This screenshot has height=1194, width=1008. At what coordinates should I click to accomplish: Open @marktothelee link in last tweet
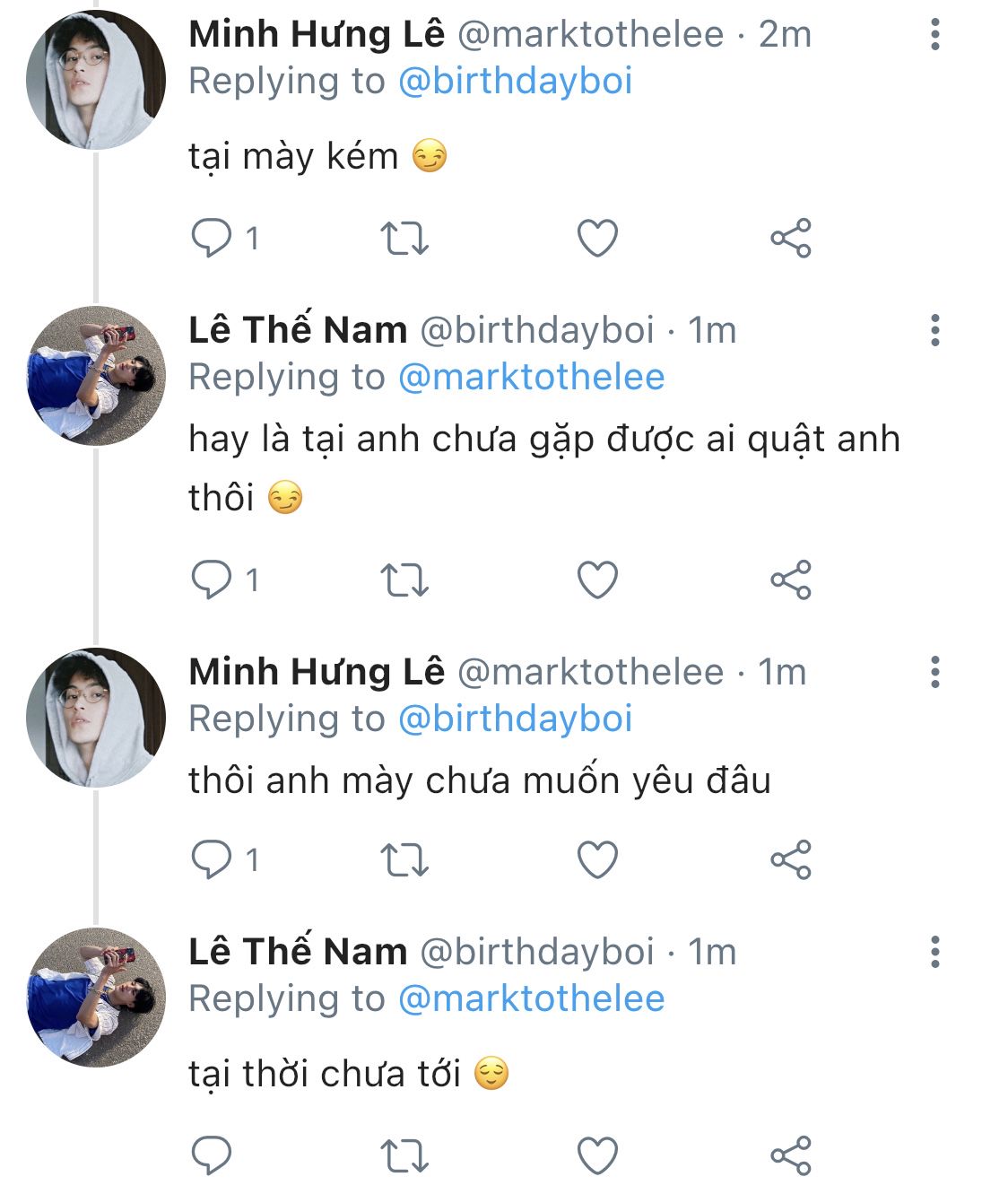[x=531, y=999]
